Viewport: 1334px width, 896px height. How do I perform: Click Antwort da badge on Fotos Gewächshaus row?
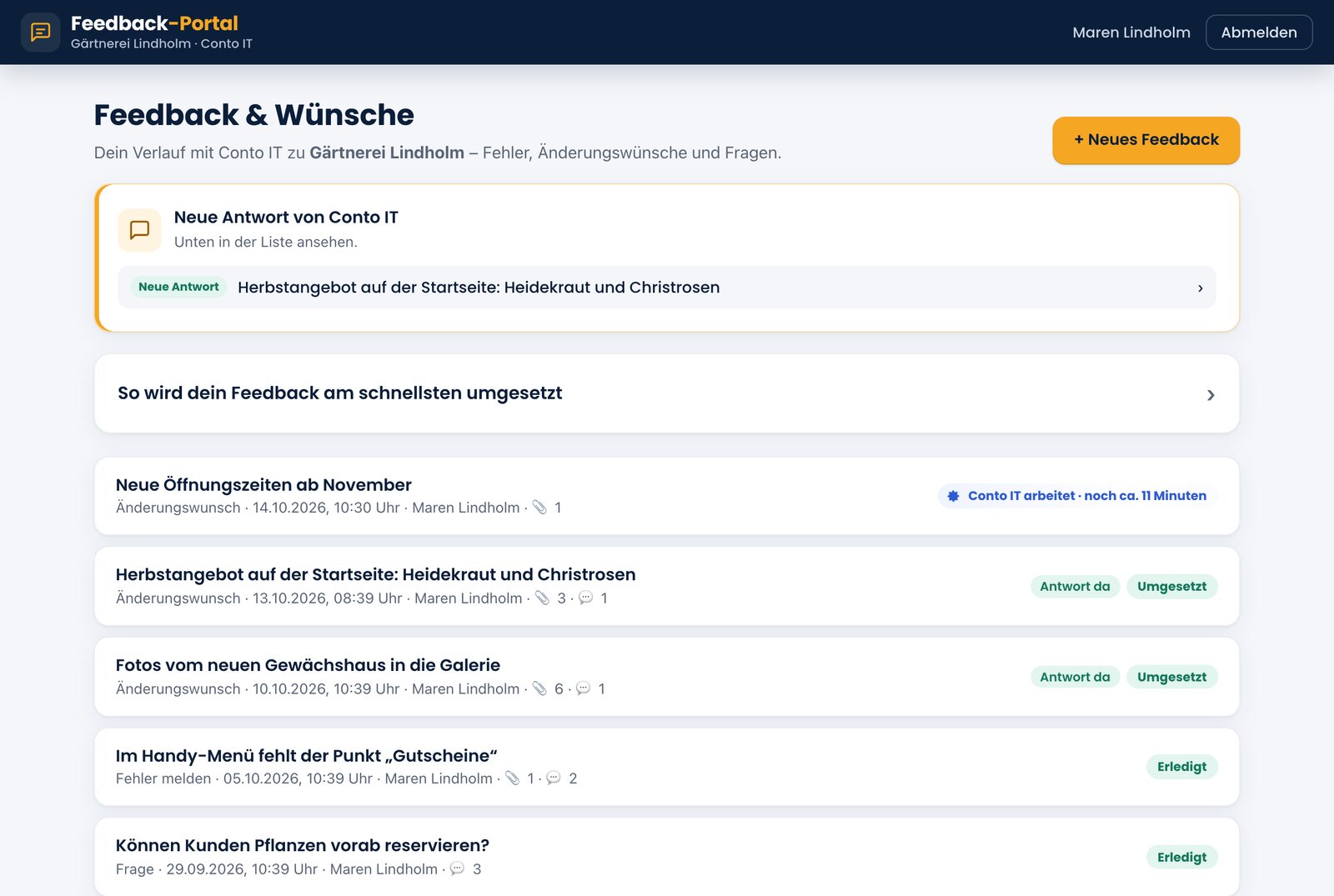click(x=1075, y=677)
